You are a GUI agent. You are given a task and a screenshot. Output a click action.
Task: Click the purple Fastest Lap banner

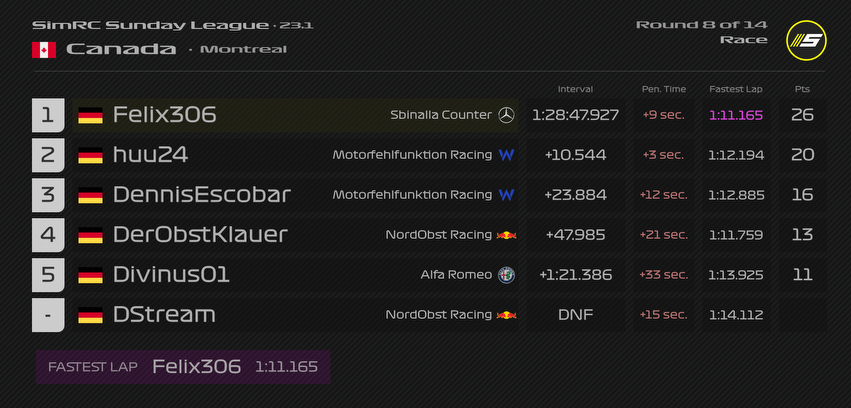(x=183, y=367)
